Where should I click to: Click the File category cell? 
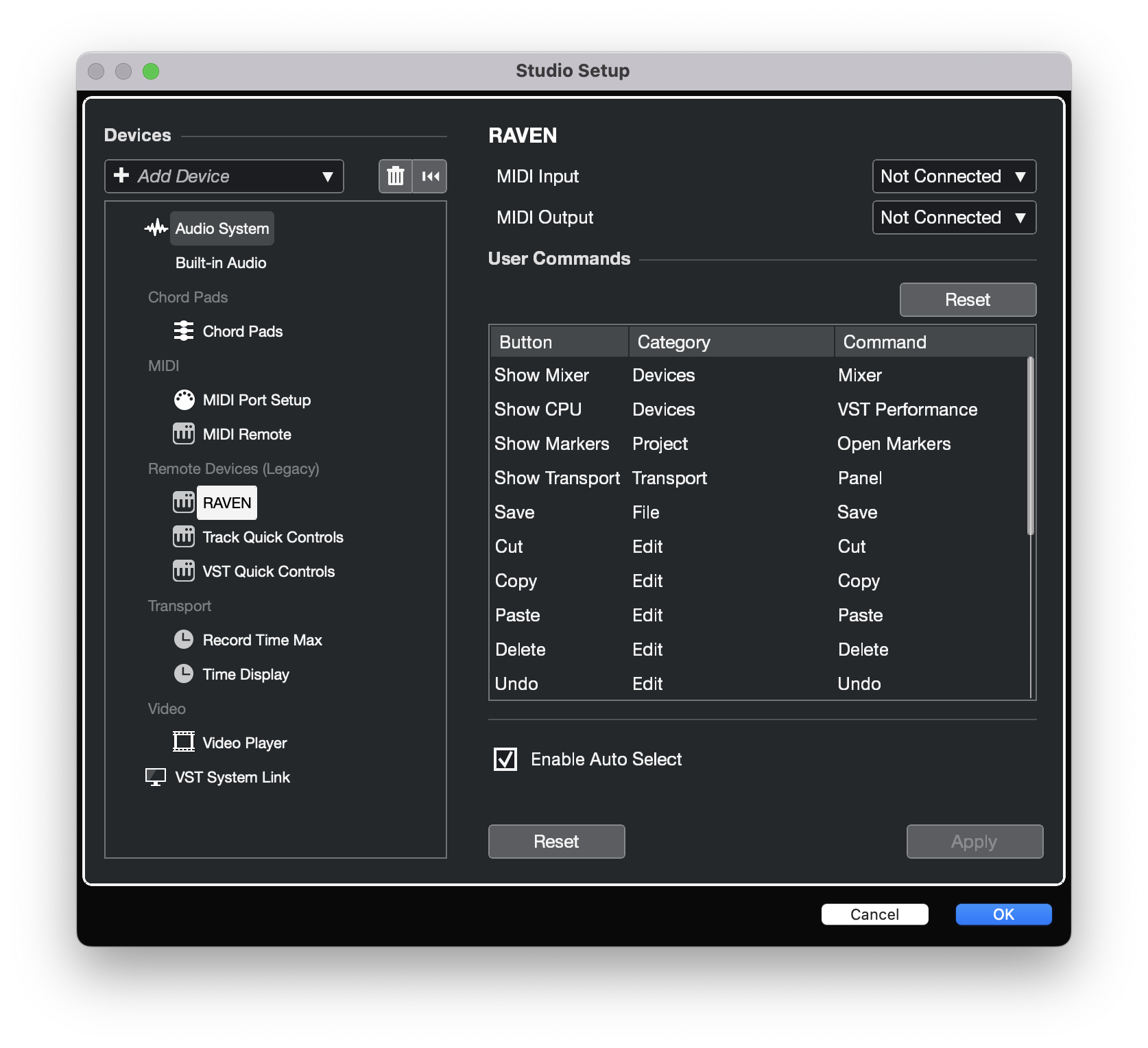point(646,512)
